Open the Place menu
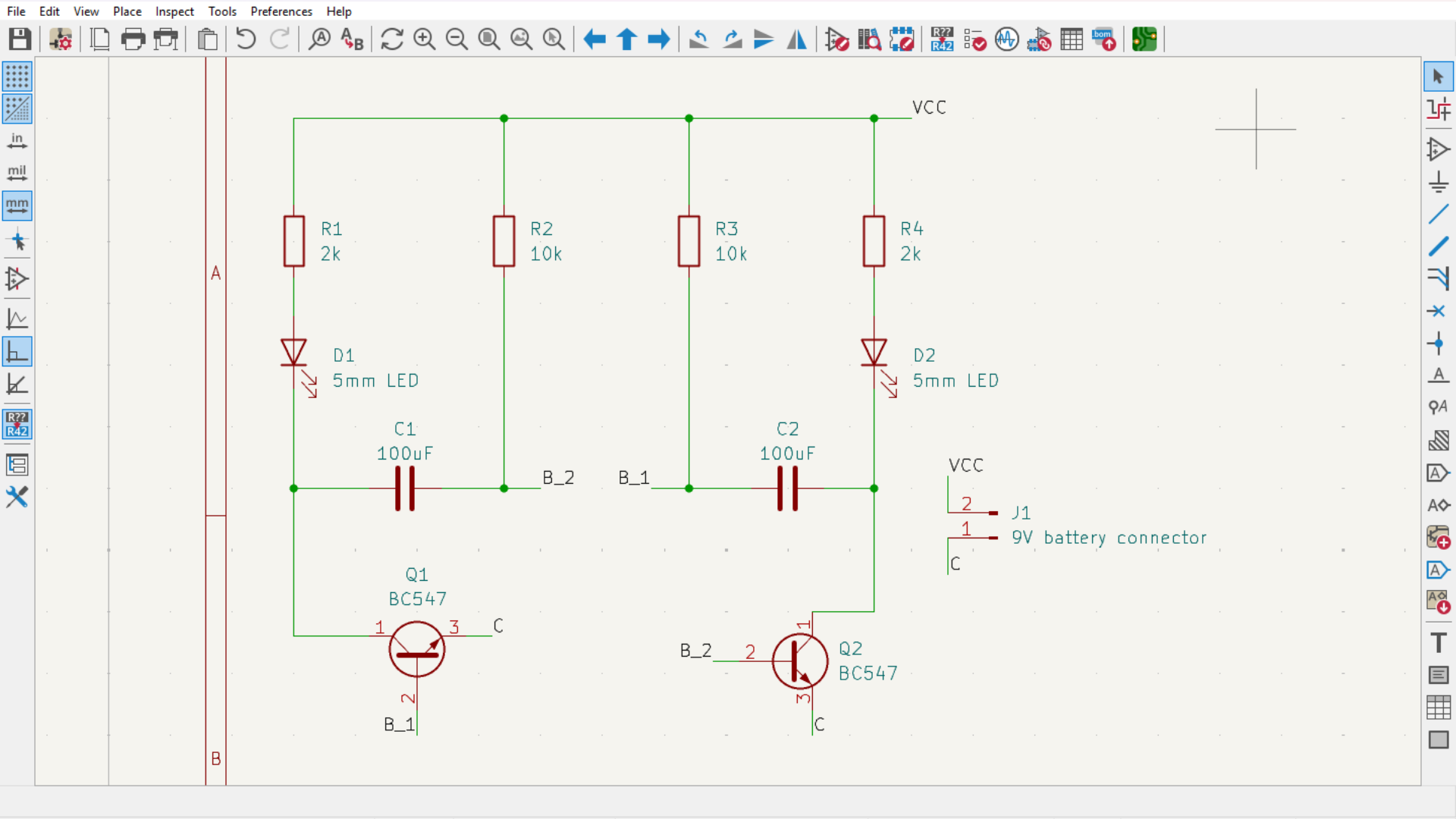Image resolution: width=1456 pixels, height=819 pixels. coord(127,11)
